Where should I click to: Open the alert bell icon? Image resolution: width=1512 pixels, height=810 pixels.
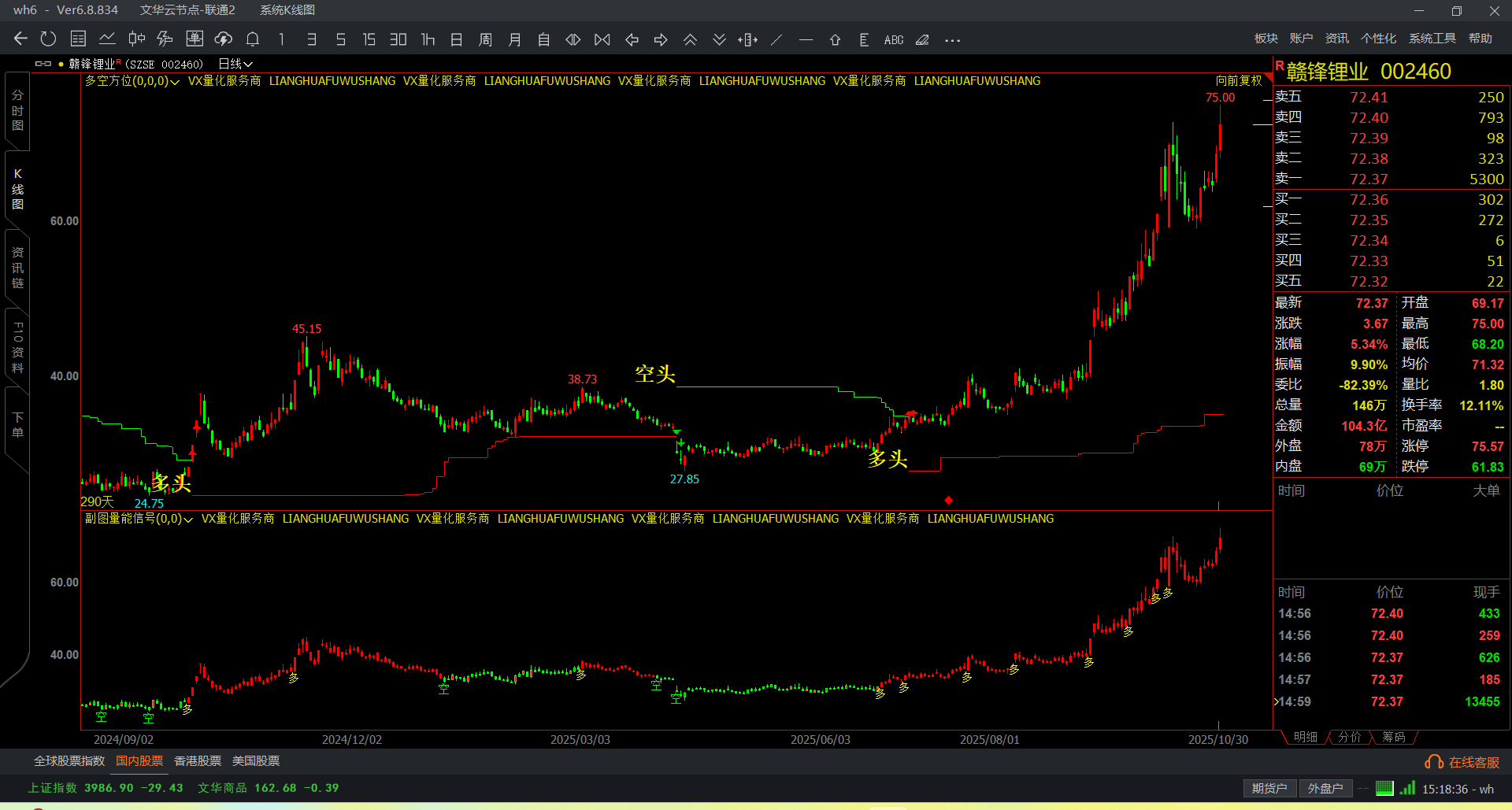click(253, 39)
